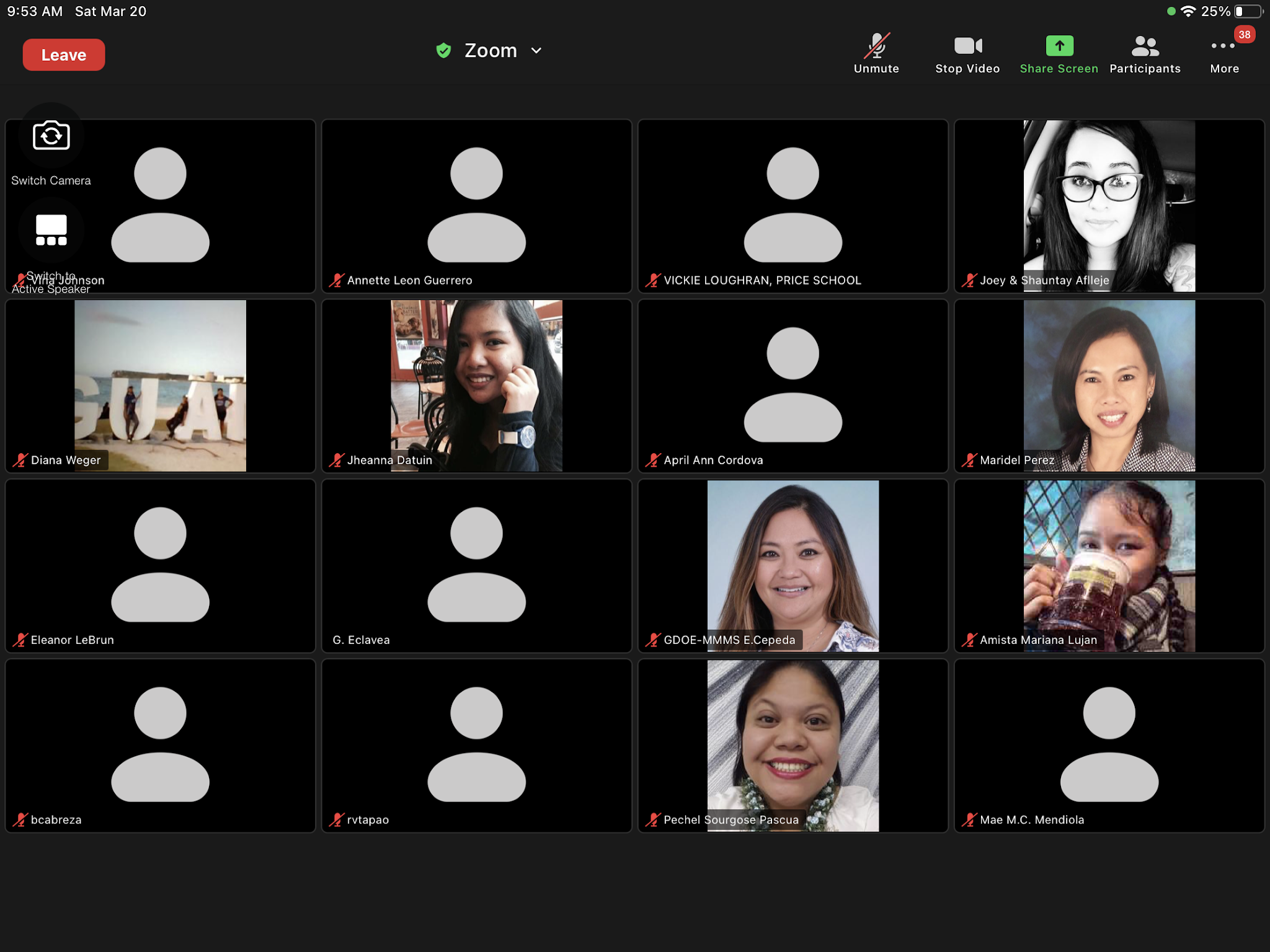Tap muted mic icon beside Mae M.C. Mendiola
1270x952 pixels.
pos(969,819)
